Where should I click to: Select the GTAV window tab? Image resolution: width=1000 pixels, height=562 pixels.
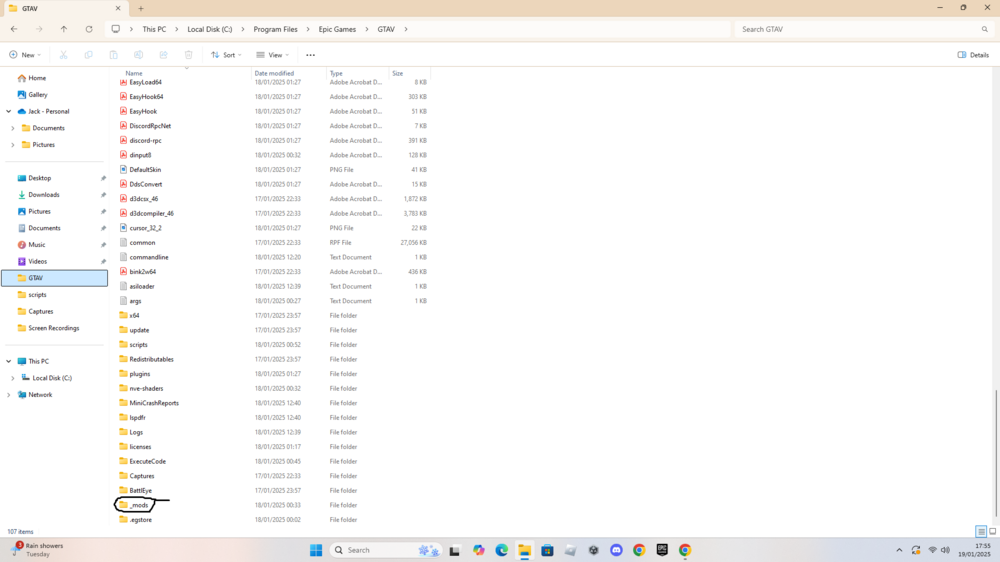(x=64, y=8)
